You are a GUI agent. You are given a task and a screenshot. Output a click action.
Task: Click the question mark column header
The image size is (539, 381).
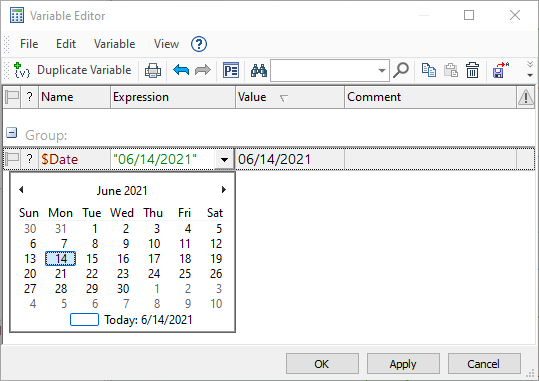(x=30, y=97)
